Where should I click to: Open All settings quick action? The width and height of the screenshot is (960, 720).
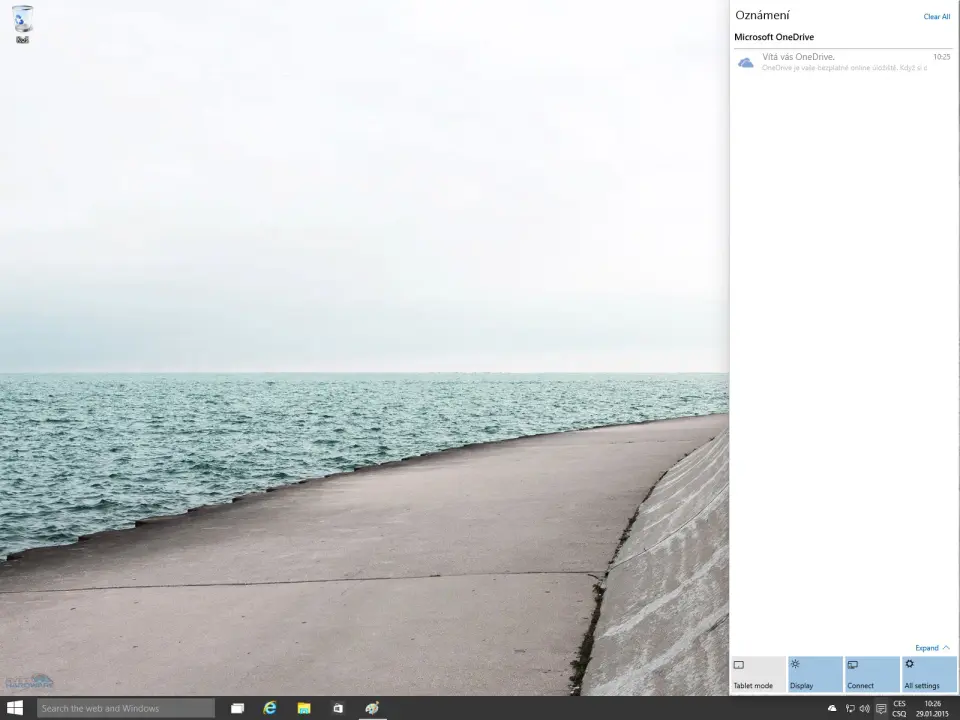pyautogui.click(x=929, y=675)
